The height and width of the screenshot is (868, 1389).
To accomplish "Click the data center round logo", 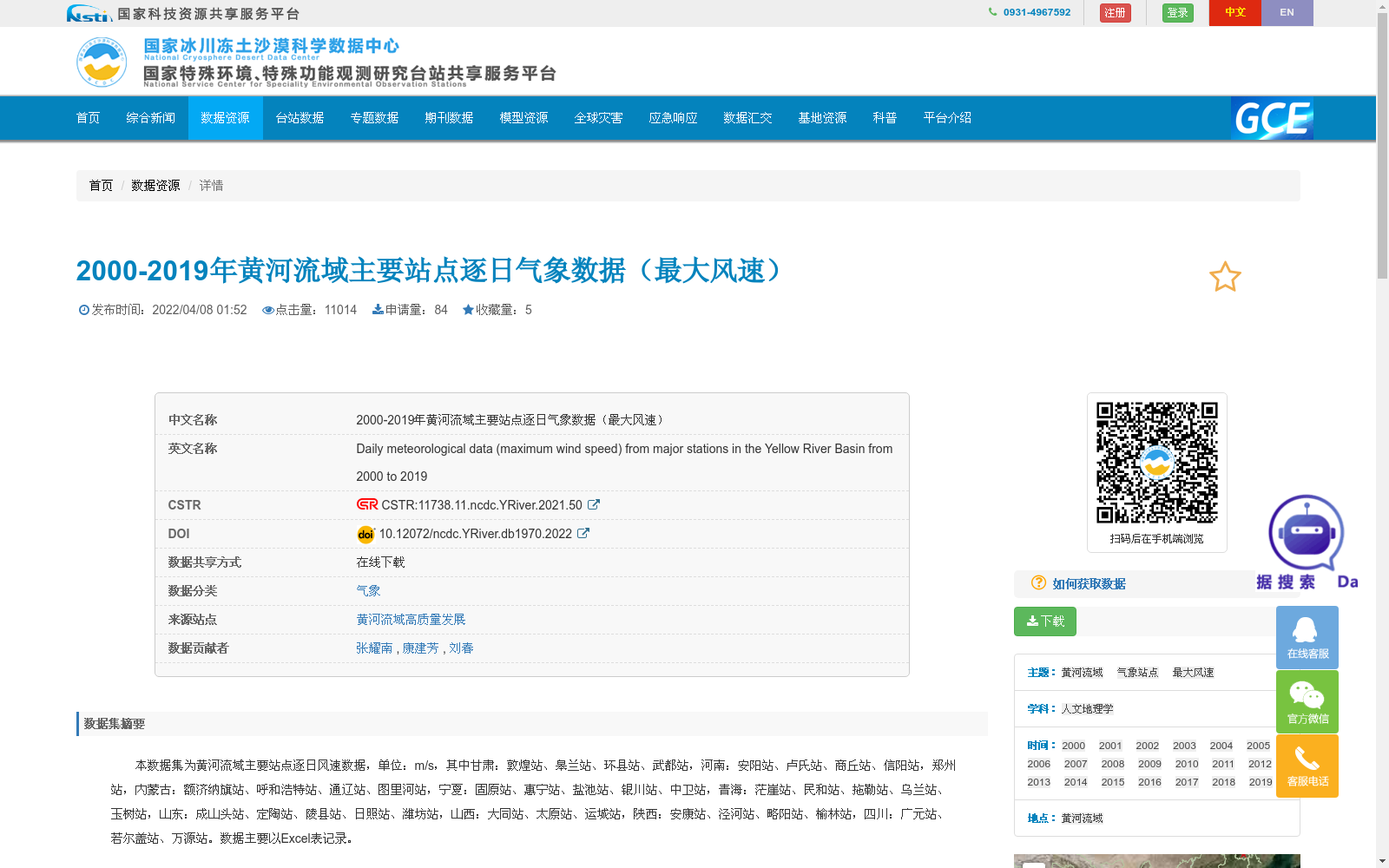I will tap(102, 62).
